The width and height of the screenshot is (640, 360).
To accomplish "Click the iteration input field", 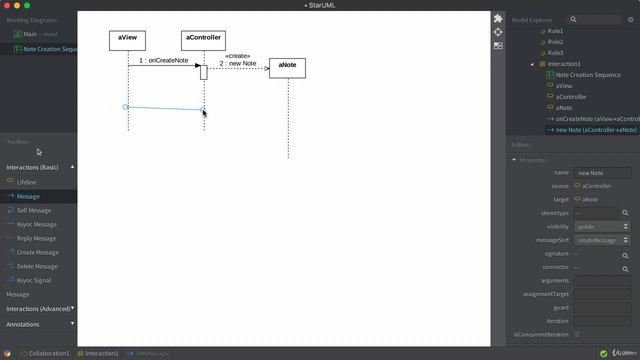I will (602, 321).
